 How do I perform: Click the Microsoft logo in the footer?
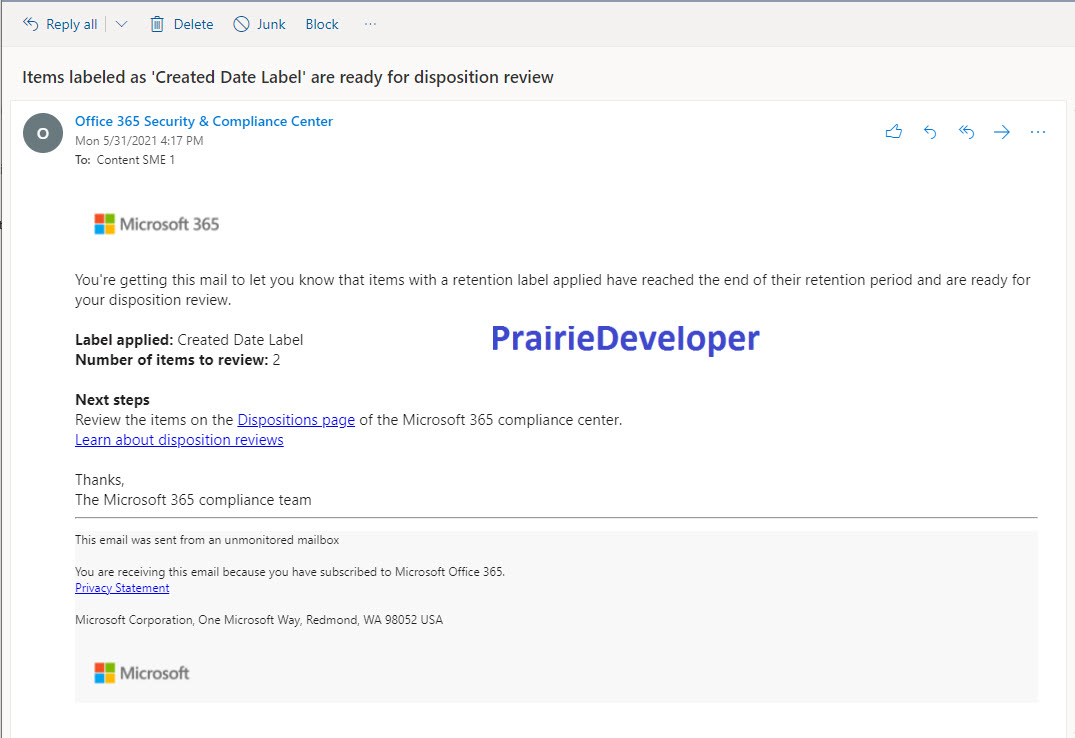(142, 673)
